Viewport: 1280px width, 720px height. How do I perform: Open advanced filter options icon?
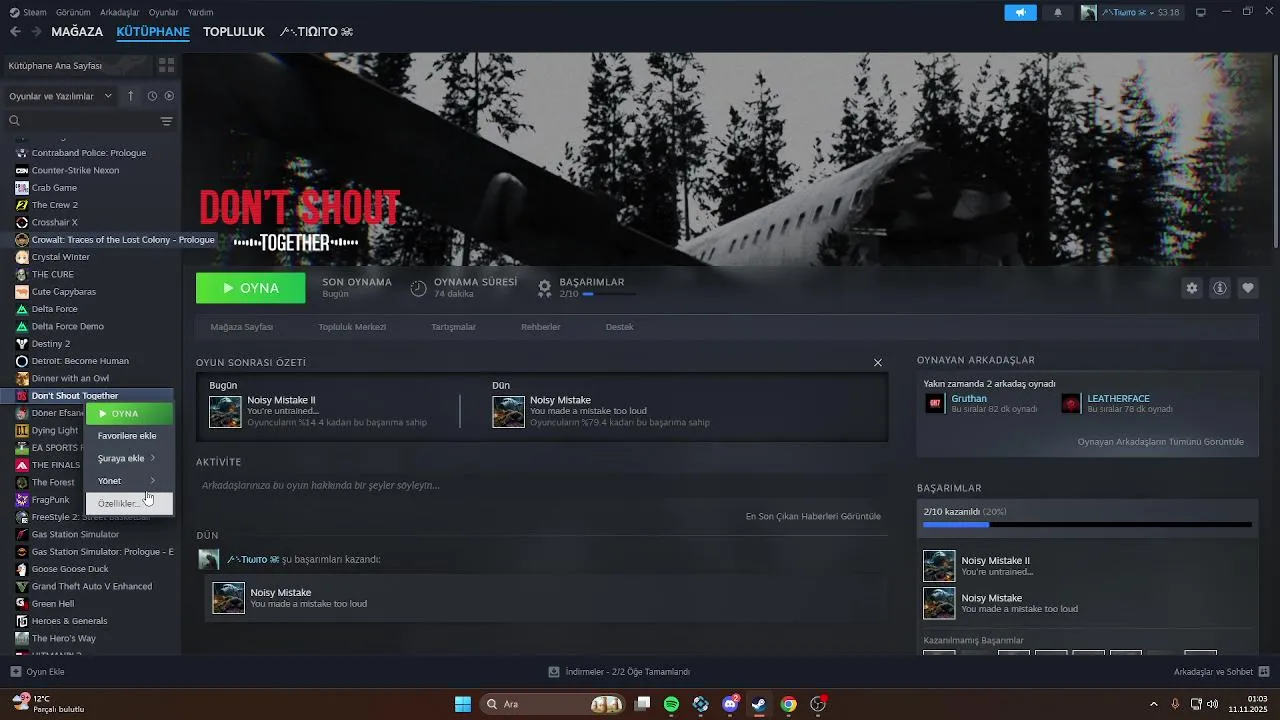(166, 121)
